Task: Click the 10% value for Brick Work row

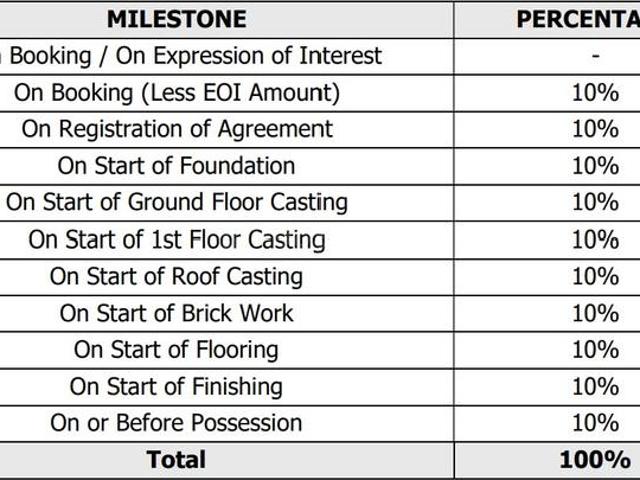Action: [x=595, y=313]
